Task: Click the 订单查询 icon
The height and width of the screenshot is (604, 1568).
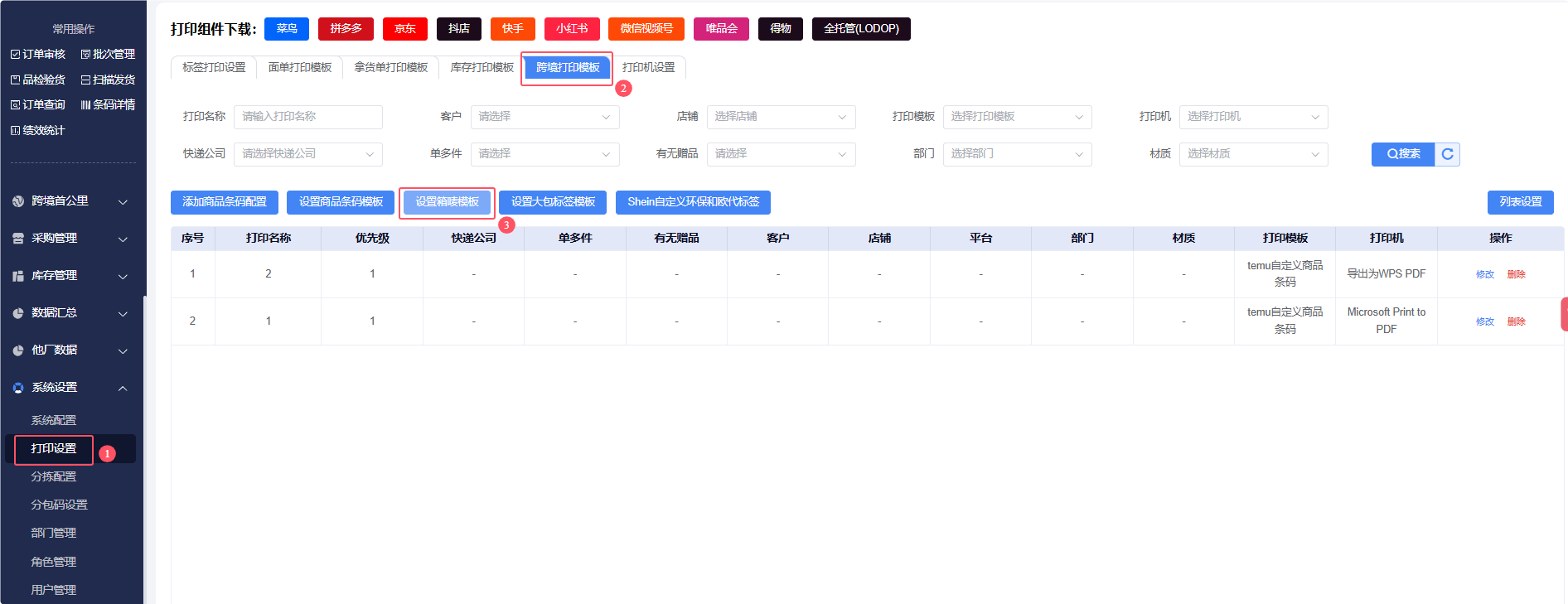Action: point(15,105)
